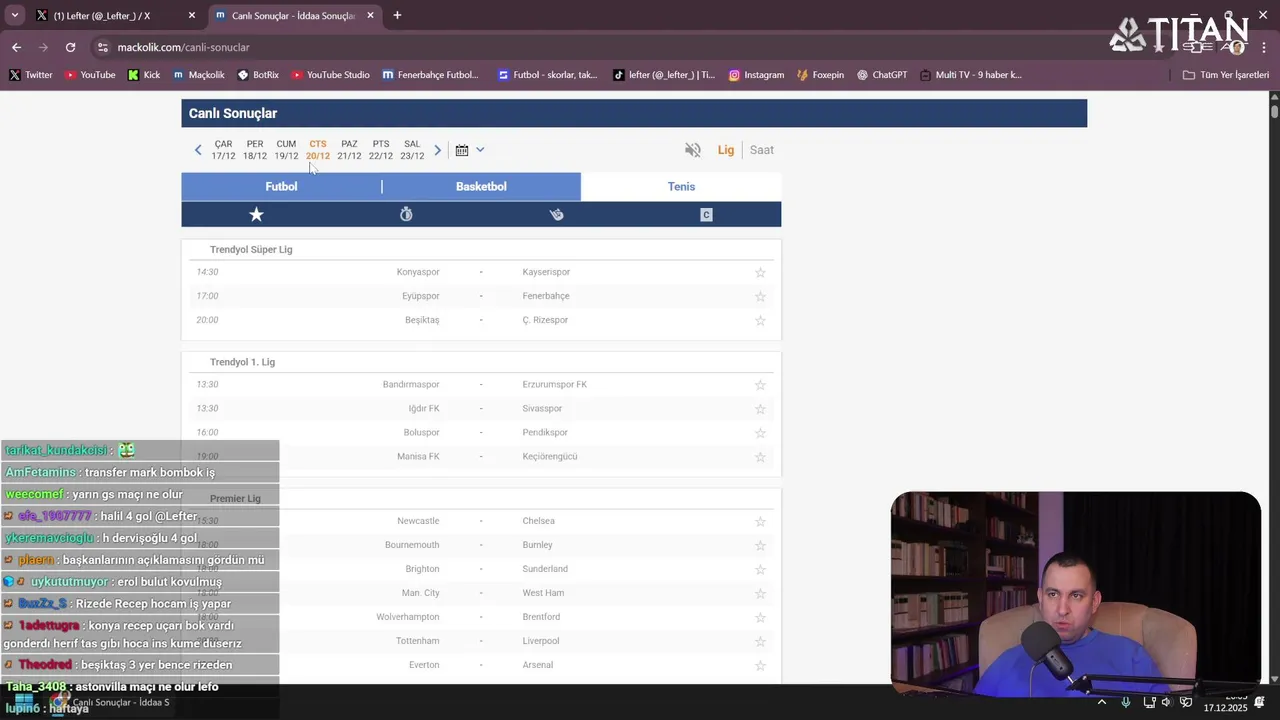This screenshot has height=720, width=1280.
Task: Star the Boluspor - Pendikspor match
Action: pyautogui.click(x=760, y=432)
